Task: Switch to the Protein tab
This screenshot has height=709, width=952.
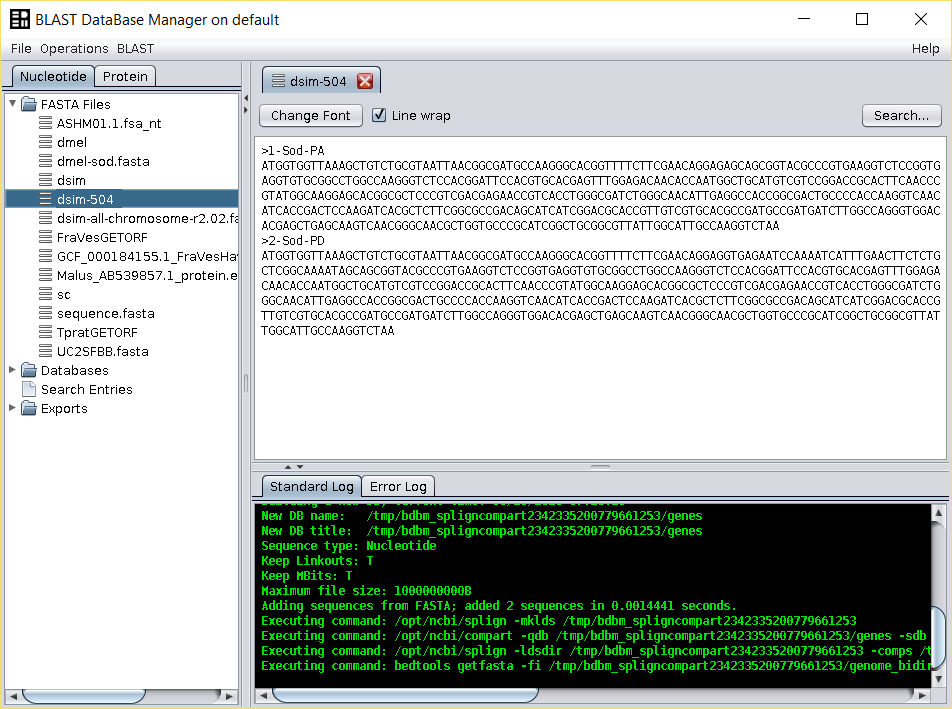Action: [125, 76]
